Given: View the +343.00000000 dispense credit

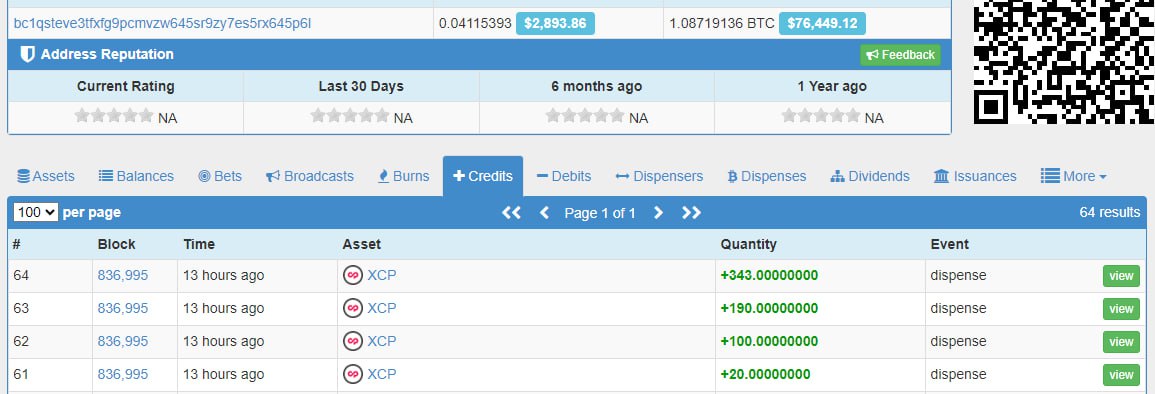Looking at the screenshot, I should 1121,275.
